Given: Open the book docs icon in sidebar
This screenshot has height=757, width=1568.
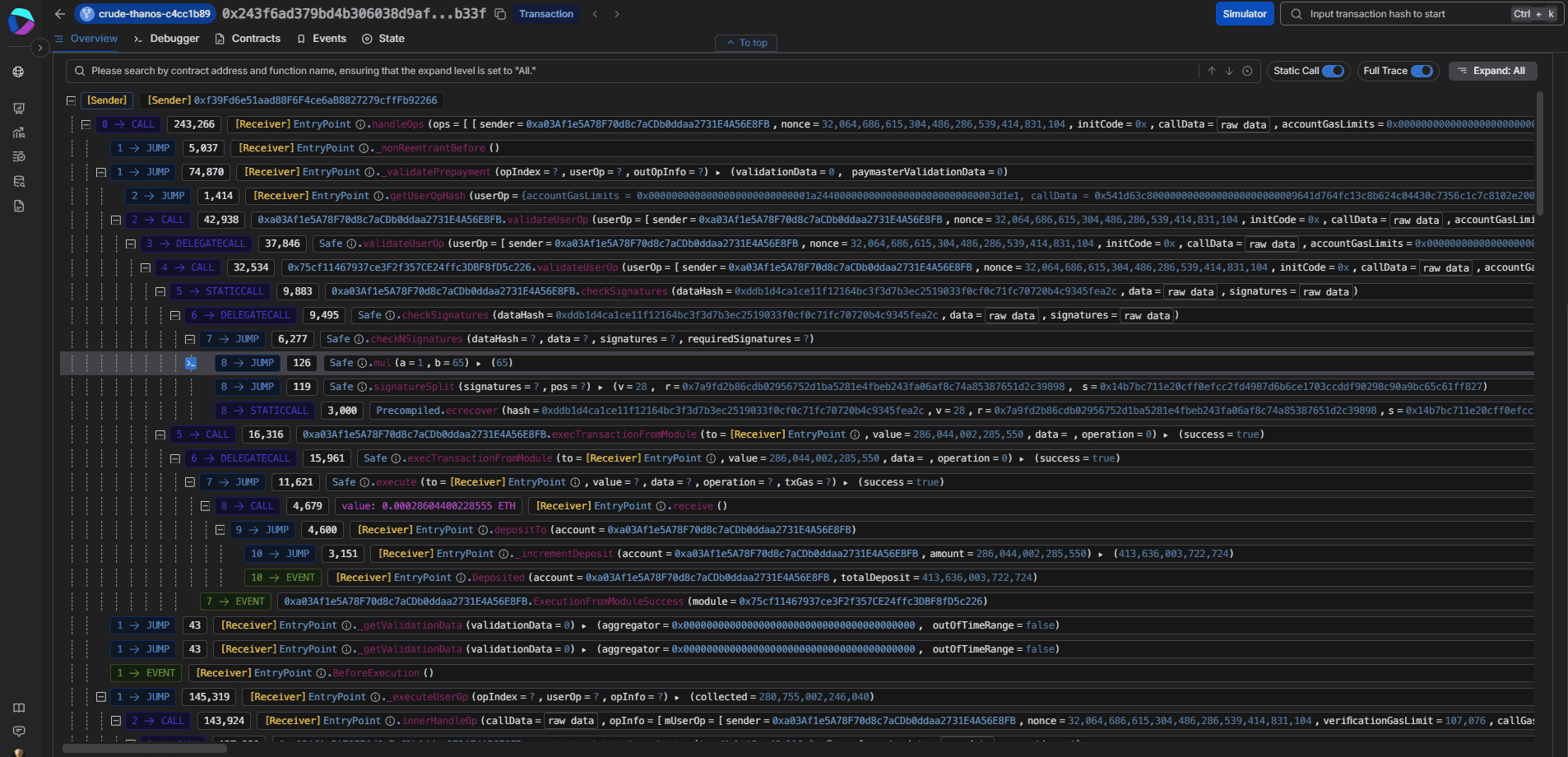Looking at the screenshot, I should coord(18,708).
